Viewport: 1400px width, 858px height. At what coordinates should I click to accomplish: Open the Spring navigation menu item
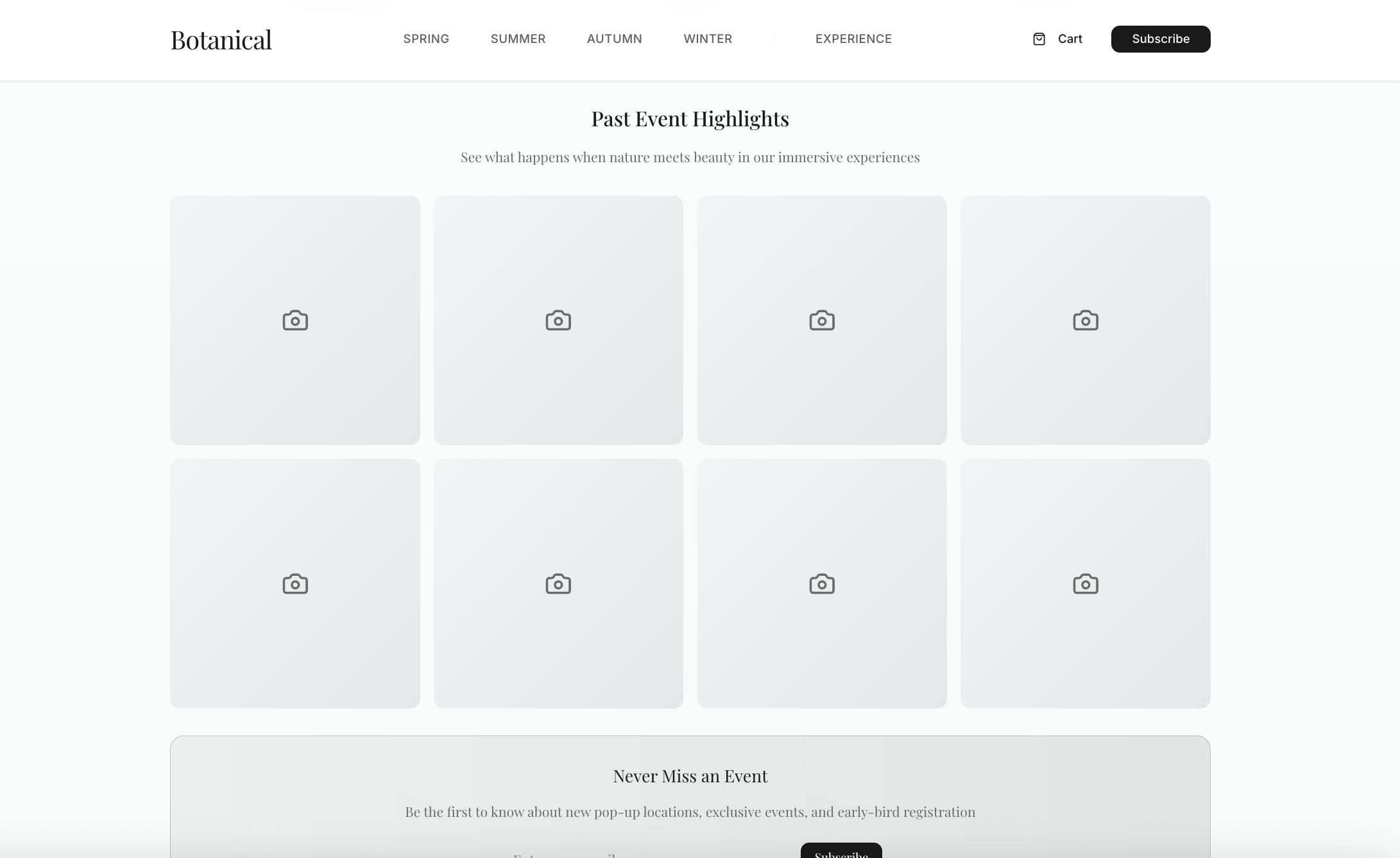(x=426, y=39)
